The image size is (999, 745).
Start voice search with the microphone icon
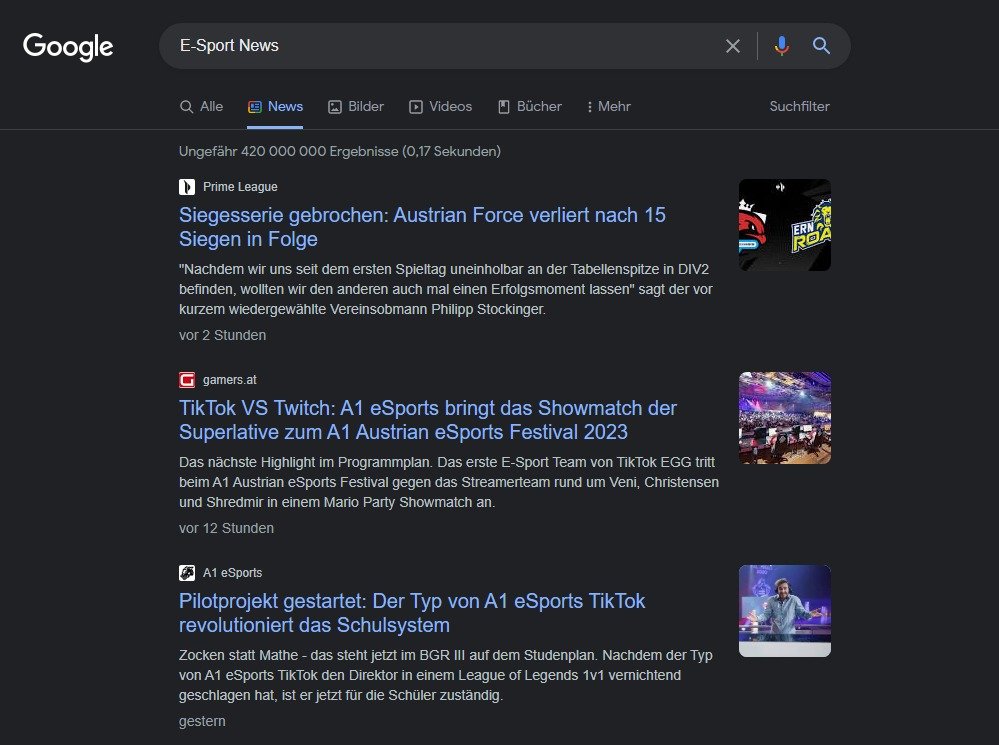(x=782, y=46)
